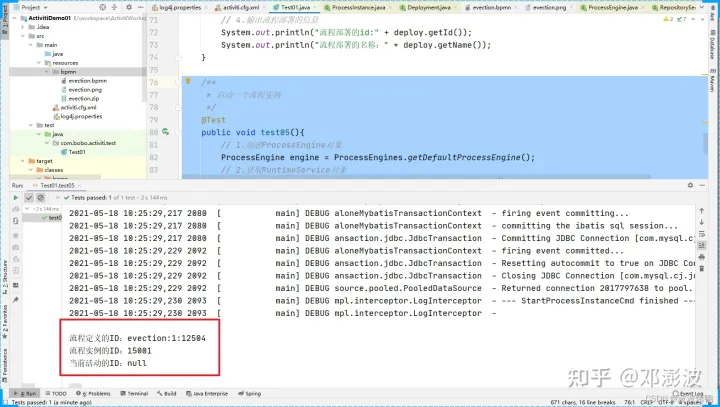The width and height of the screenshot is (720, 407).
Task: Click the editor vertical scrollbar thumb
Action: tap(705, 143)
